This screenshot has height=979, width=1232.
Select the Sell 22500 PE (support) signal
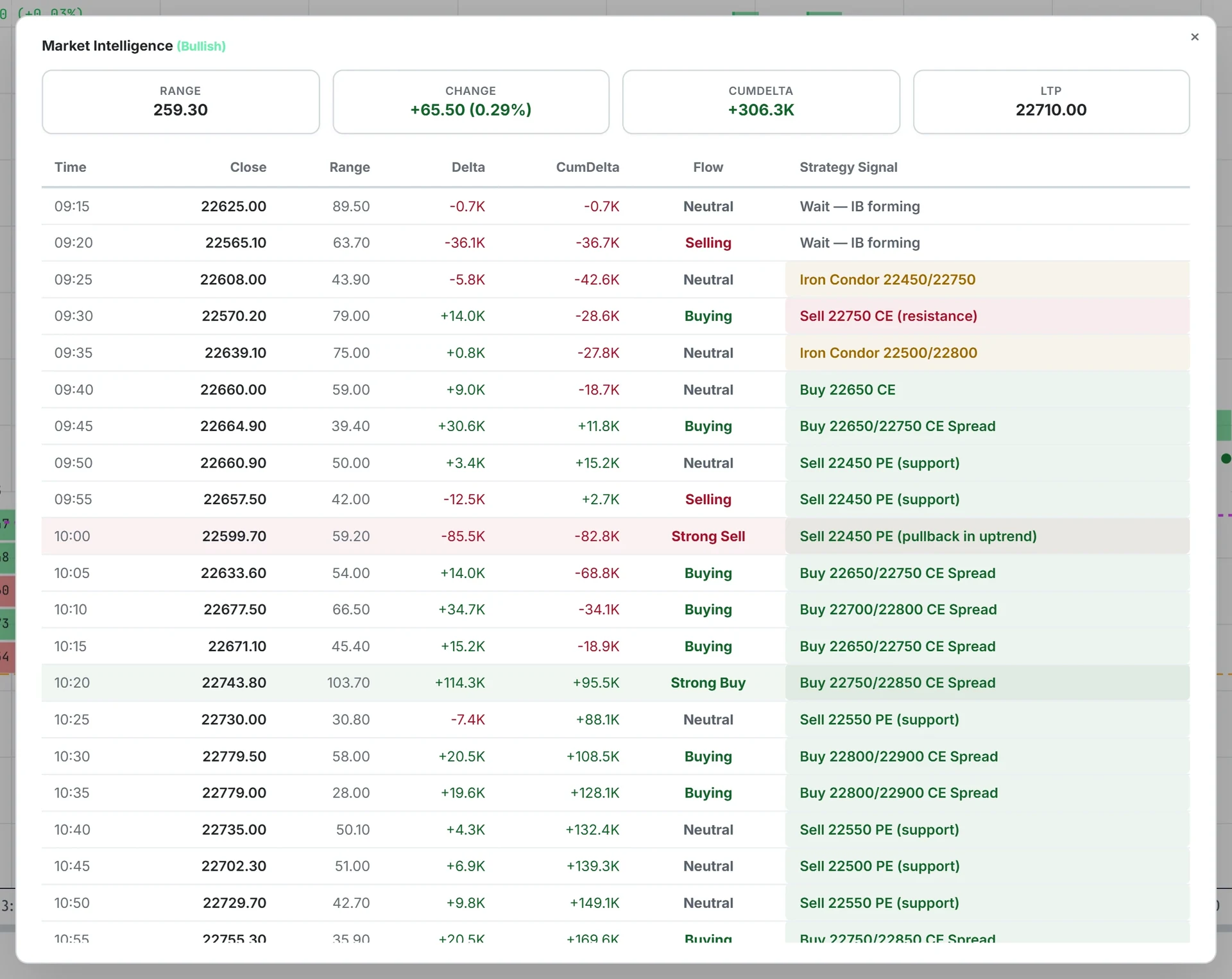coord(987,866)
